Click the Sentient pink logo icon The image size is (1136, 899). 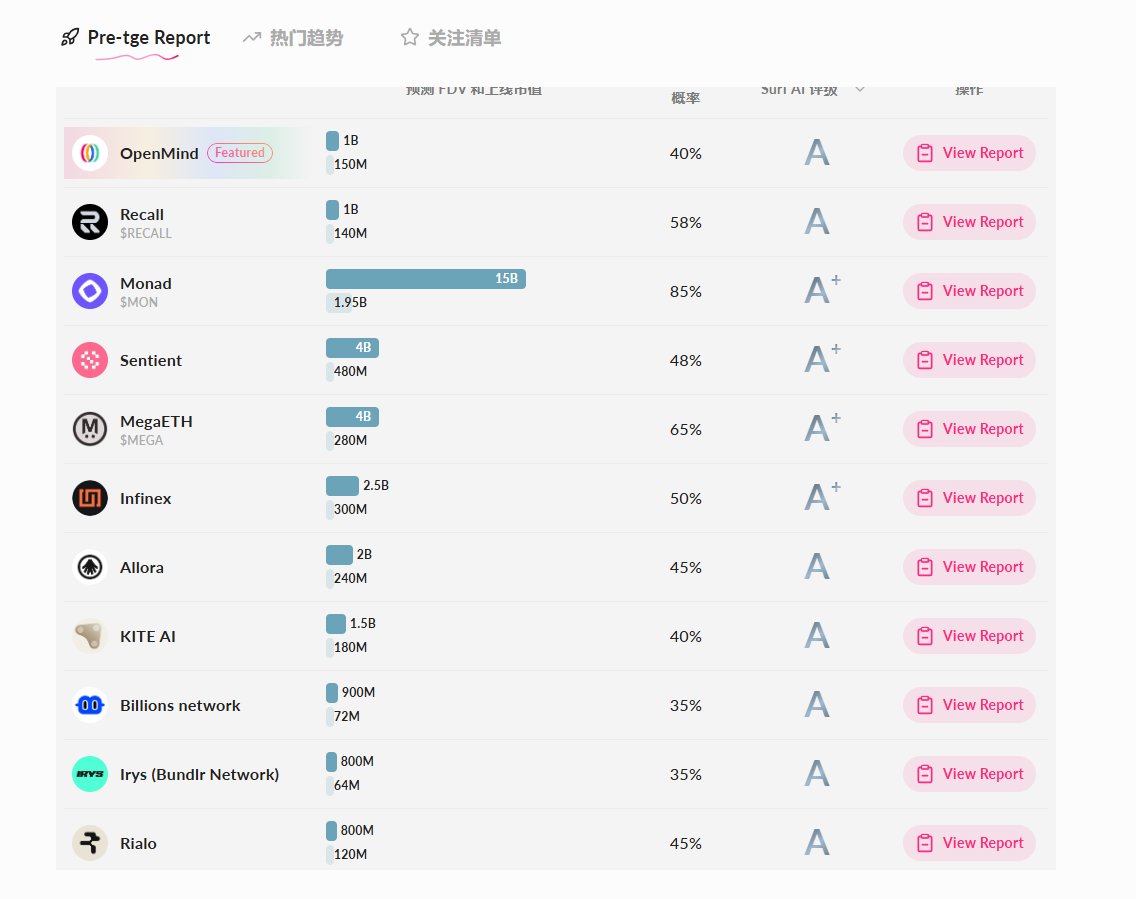[90, 360]
